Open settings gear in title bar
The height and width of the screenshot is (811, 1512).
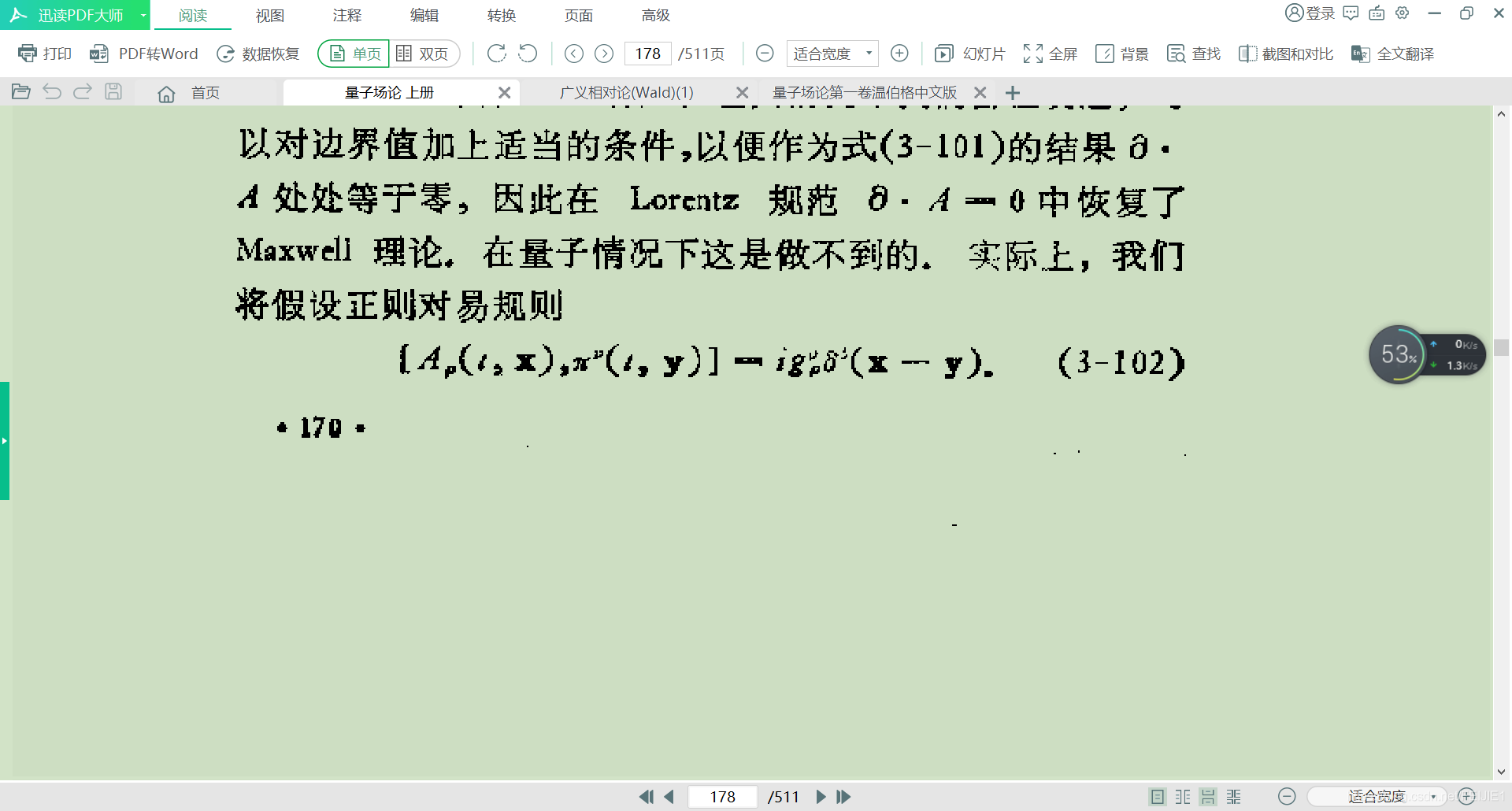coord(1403,13)
